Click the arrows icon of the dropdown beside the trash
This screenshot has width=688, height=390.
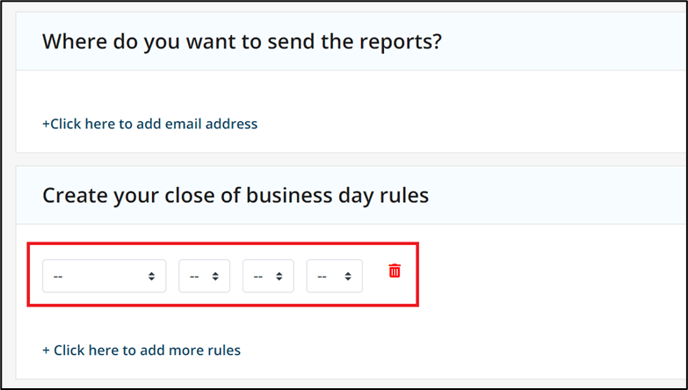click(348, 276)
